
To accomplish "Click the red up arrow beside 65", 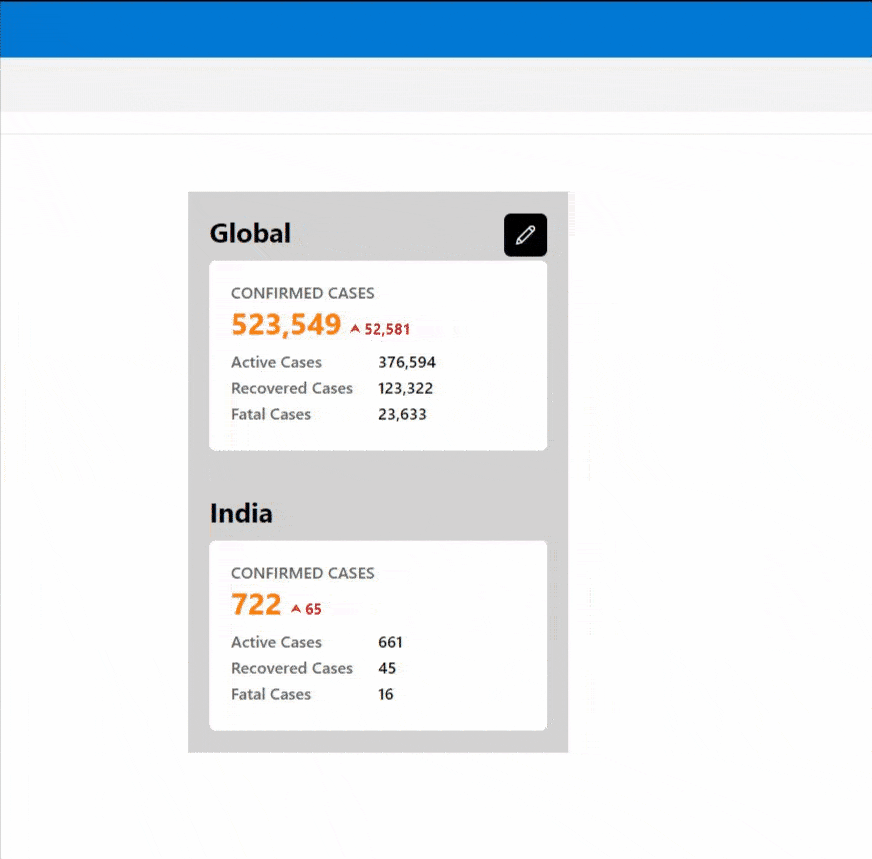I will [296, 609].
